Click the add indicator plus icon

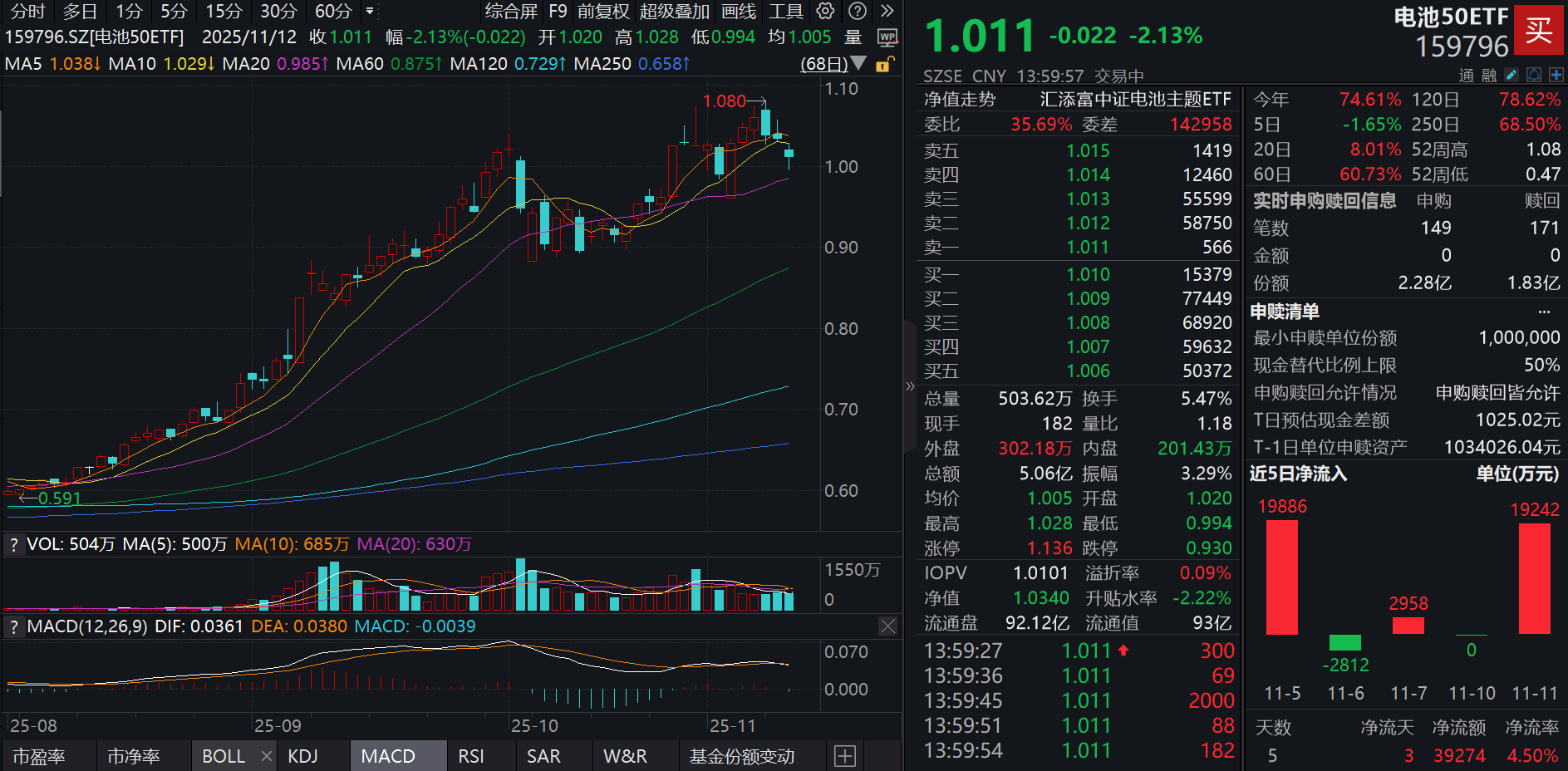845,756
